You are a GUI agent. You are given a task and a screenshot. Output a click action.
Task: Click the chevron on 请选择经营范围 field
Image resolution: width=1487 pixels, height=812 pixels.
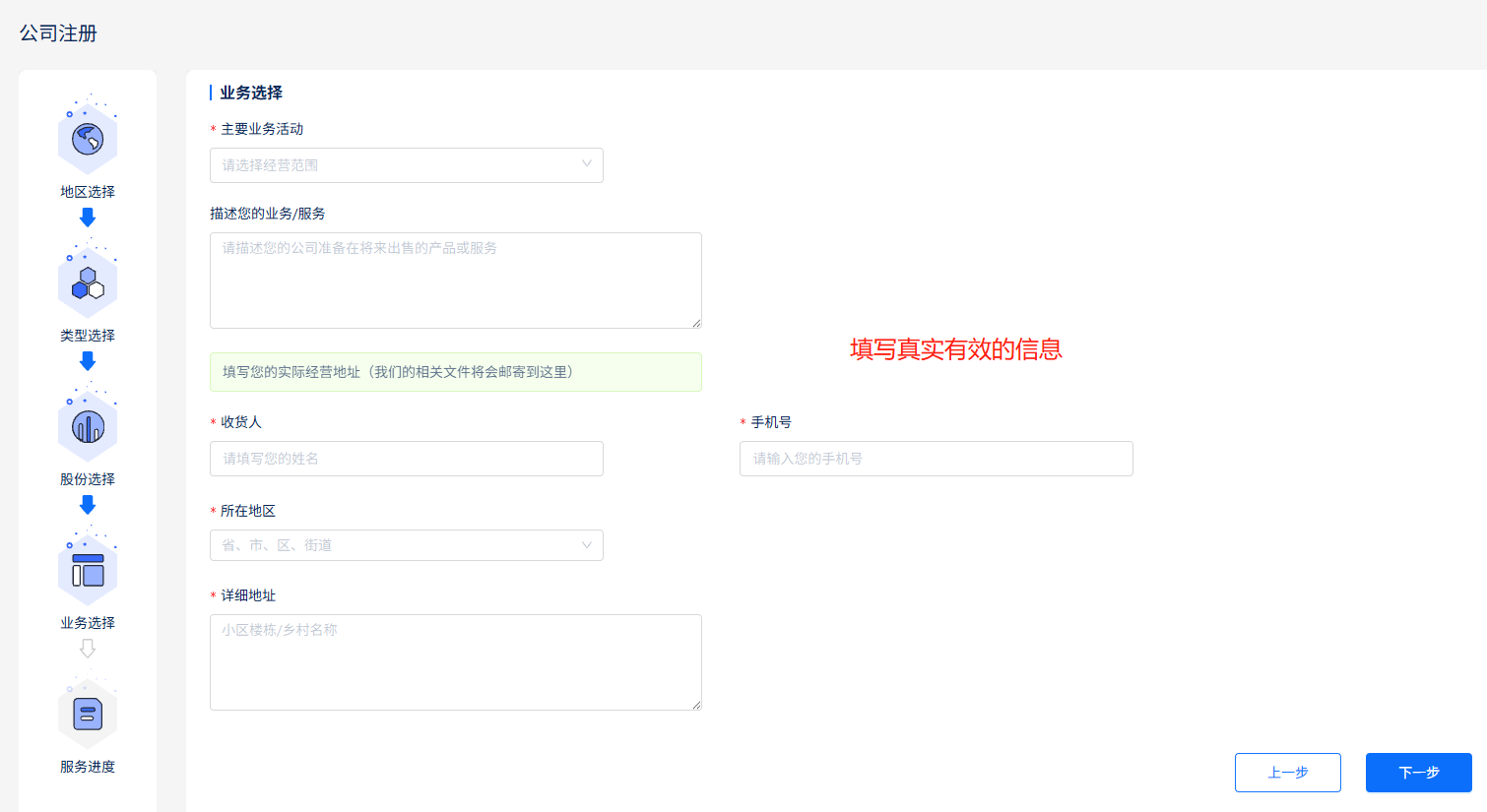click(587, 165)
